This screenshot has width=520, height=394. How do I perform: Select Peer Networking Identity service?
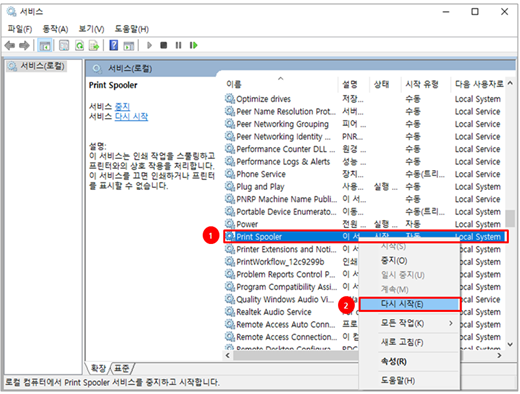tap(283, 136)
